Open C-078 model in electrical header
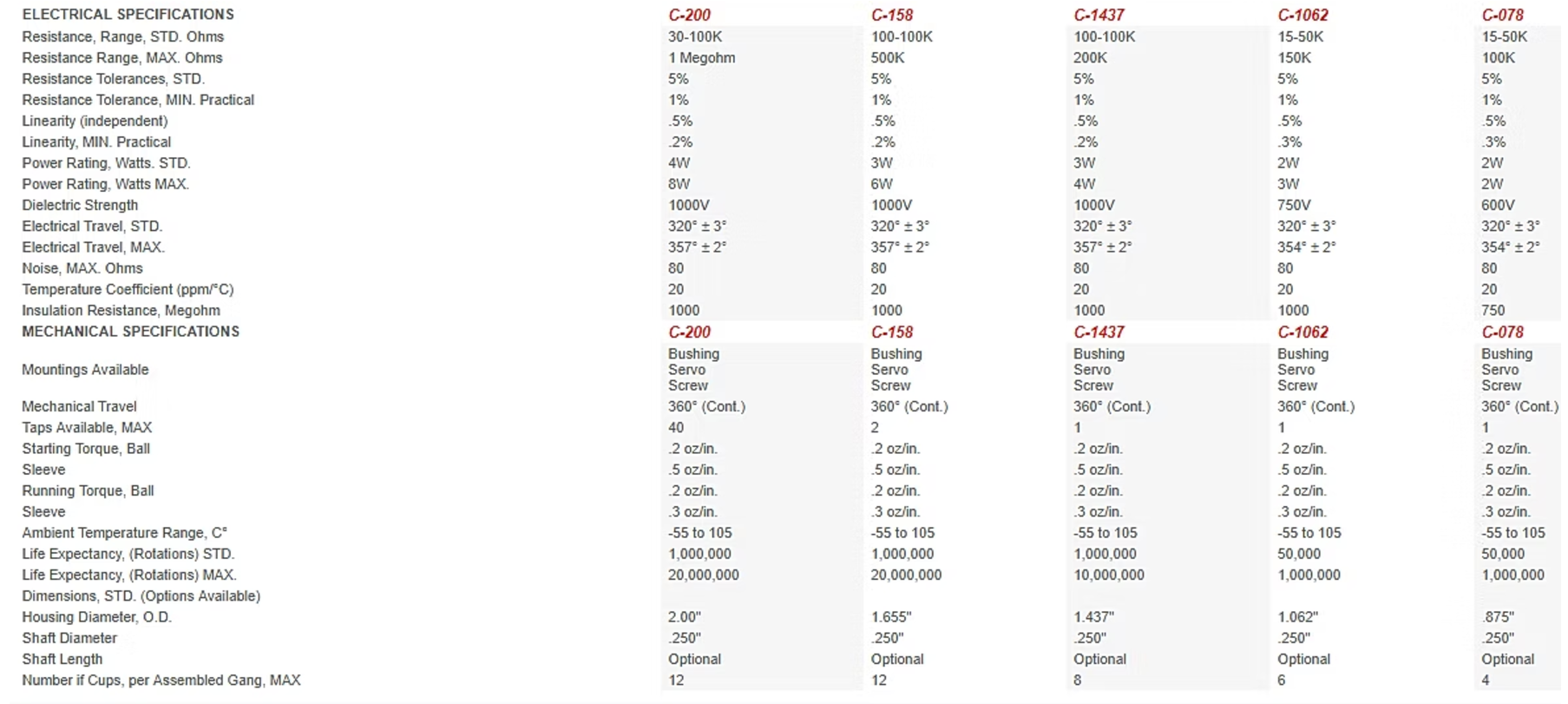Image resolution: width=1568 pixels, height=704 pixels. pyautogui.click(x=1502, y=16)
